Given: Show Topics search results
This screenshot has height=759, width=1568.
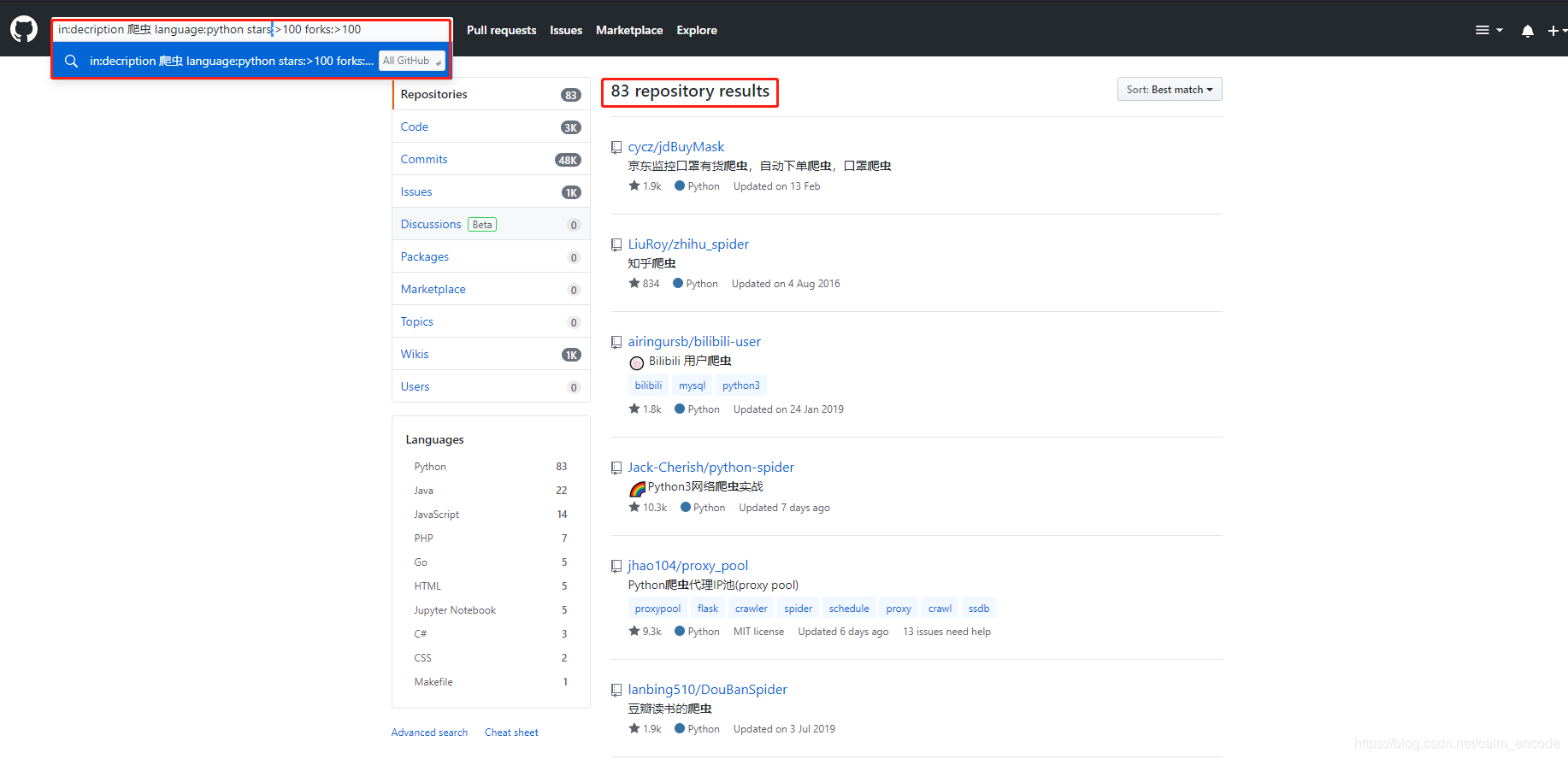Looking at the screenshot, I should click(491, 321).
